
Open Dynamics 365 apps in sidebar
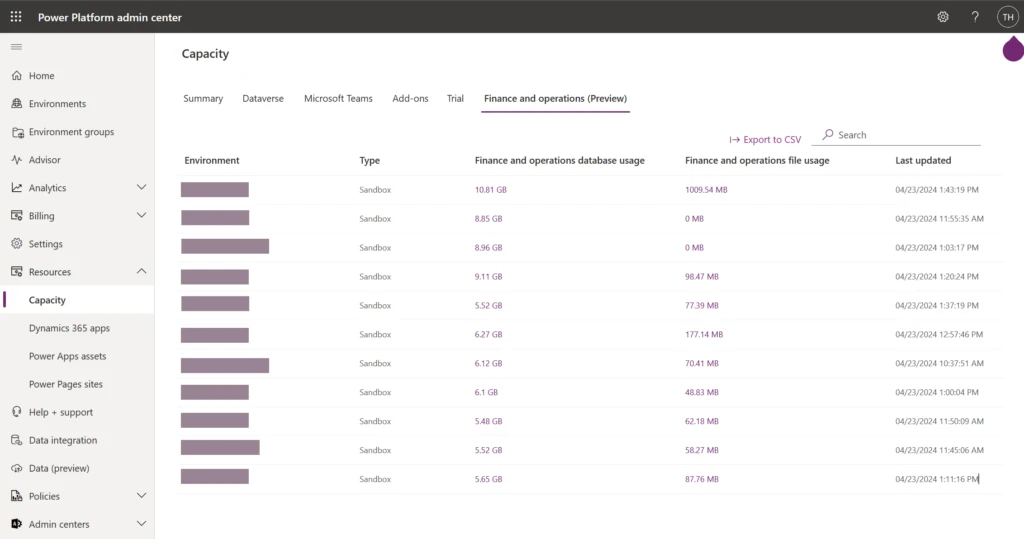click(69, 328)
